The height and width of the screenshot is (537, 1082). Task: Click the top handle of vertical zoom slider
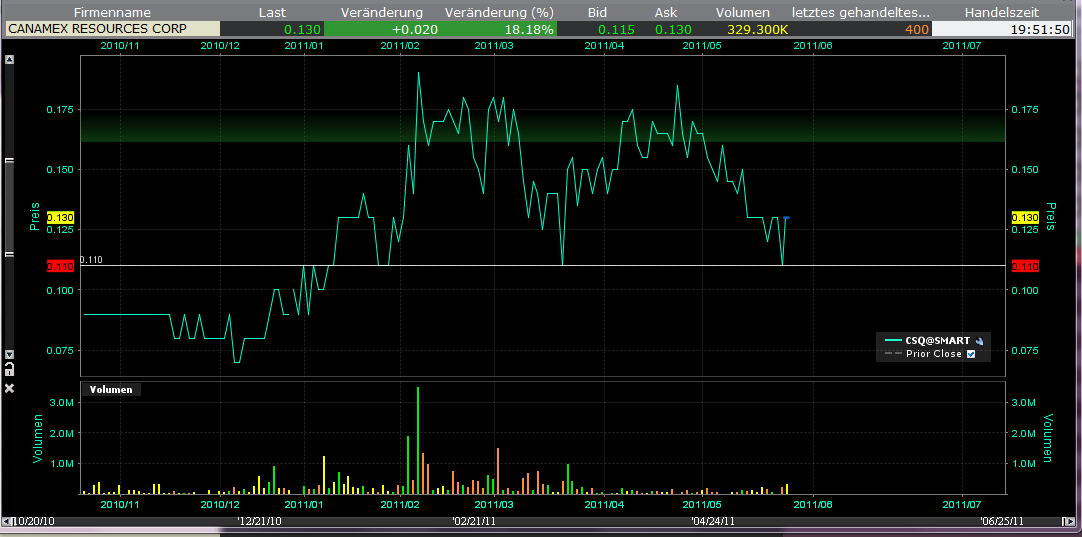[10, 158]
